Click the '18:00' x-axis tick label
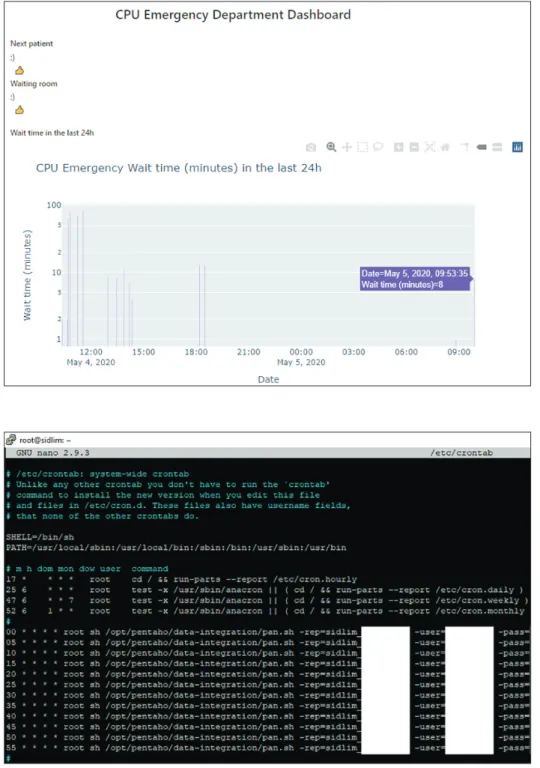Screen dimensions: 540x768 [x=196, y=352]
